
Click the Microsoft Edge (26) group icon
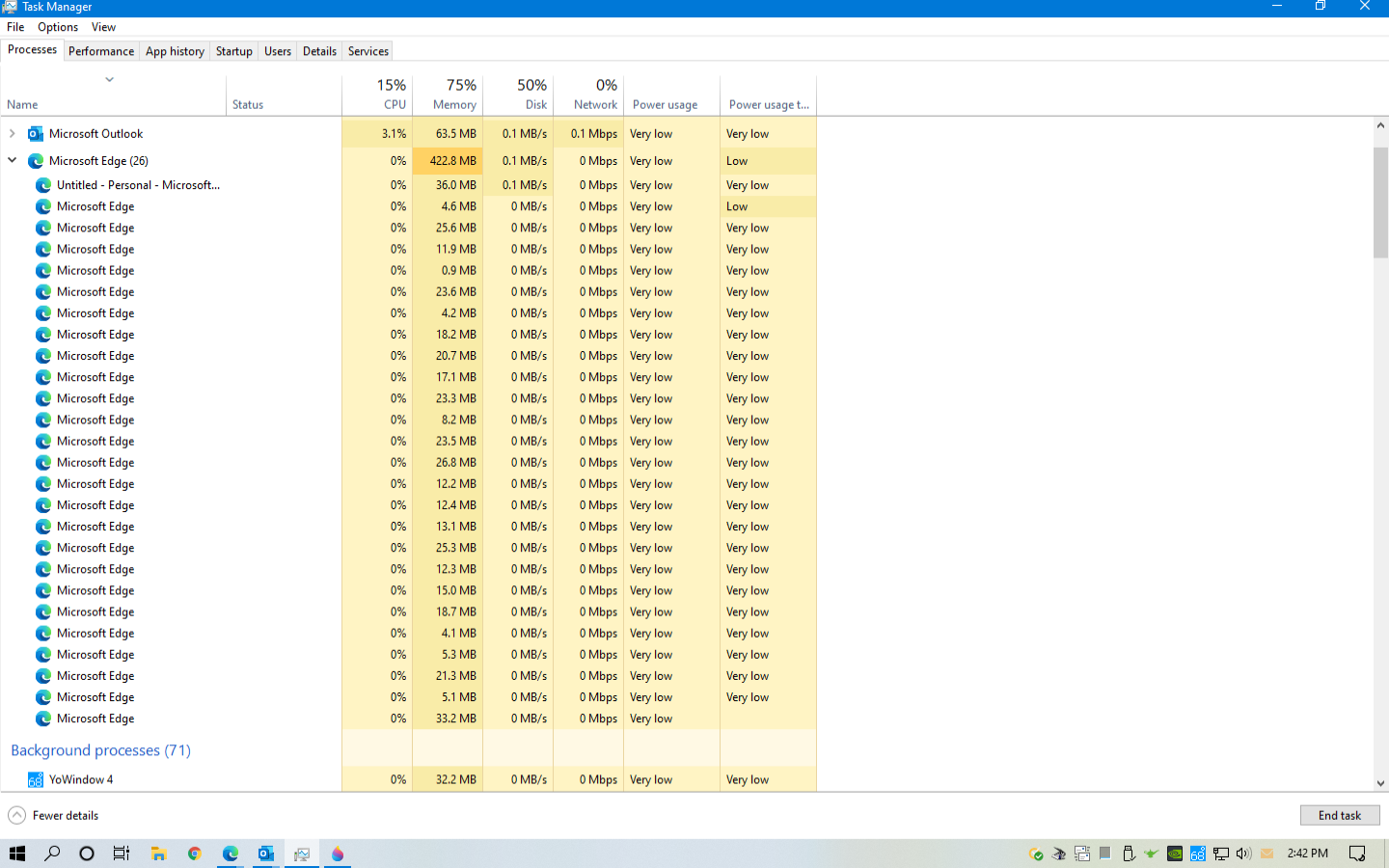click(x=36, y=161)
